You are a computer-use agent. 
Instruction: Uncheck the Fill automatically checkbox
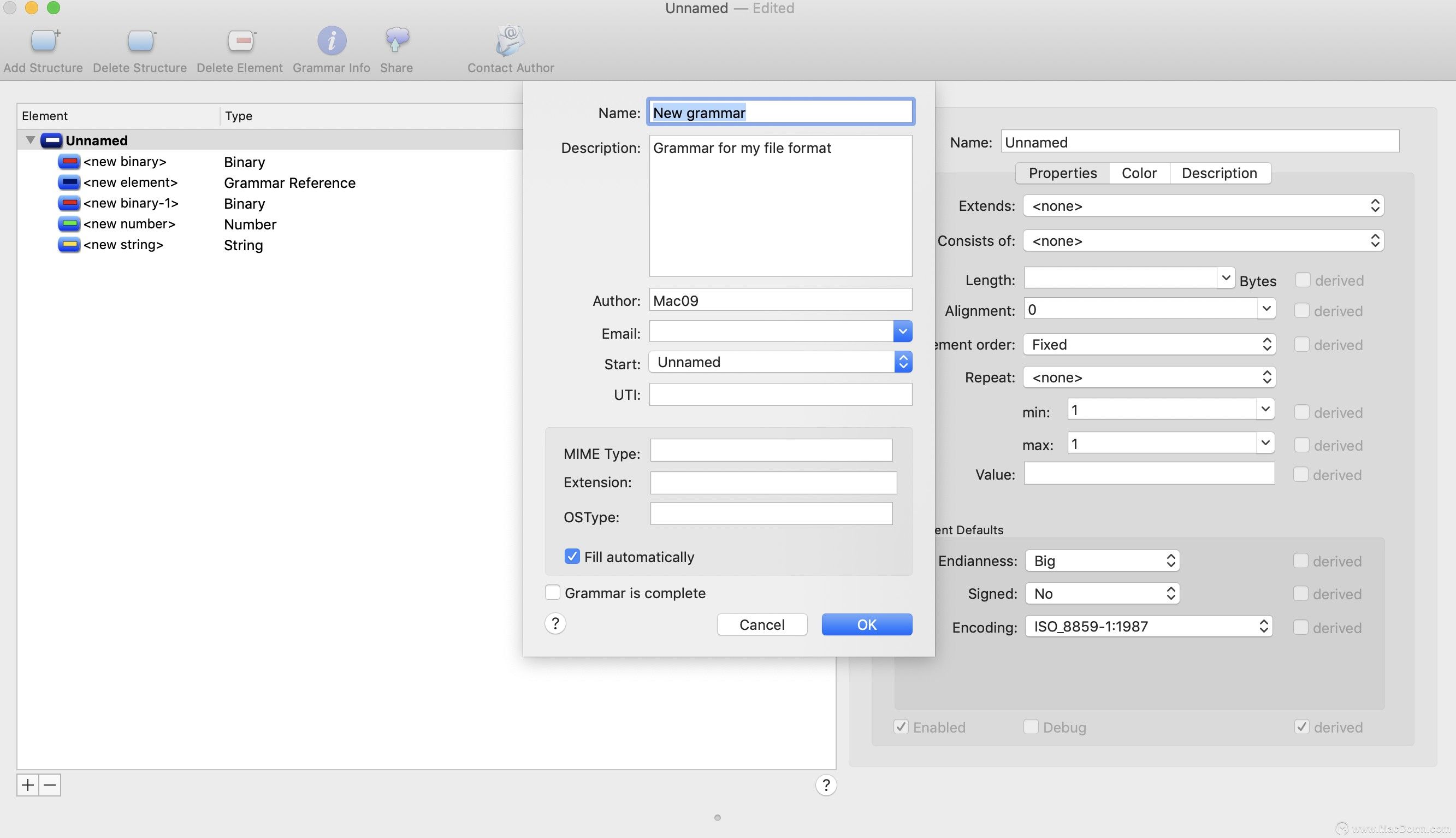click(x=572, y=557)
